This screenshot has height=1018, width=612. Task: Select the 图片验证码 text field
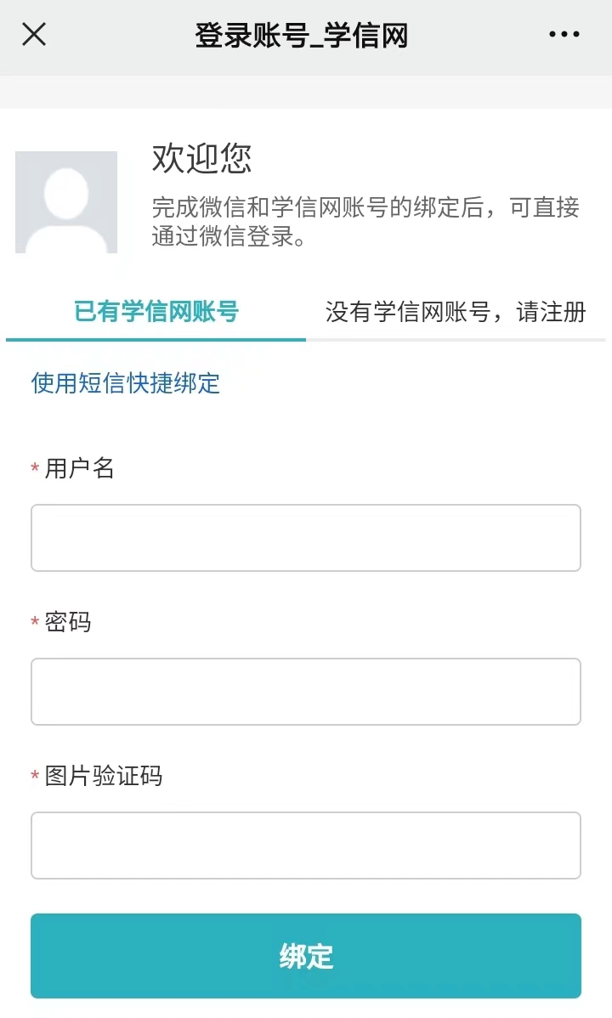(305, 845)
